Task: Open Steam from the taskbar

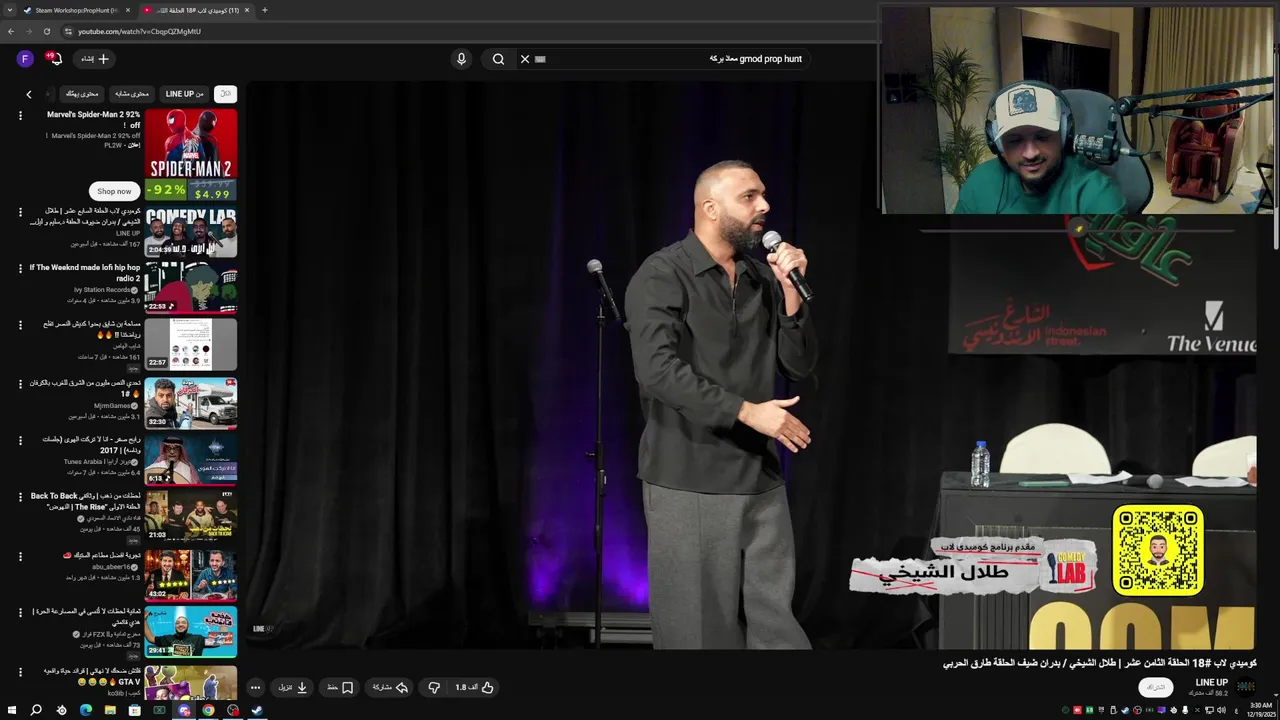Action: [257, 710]
